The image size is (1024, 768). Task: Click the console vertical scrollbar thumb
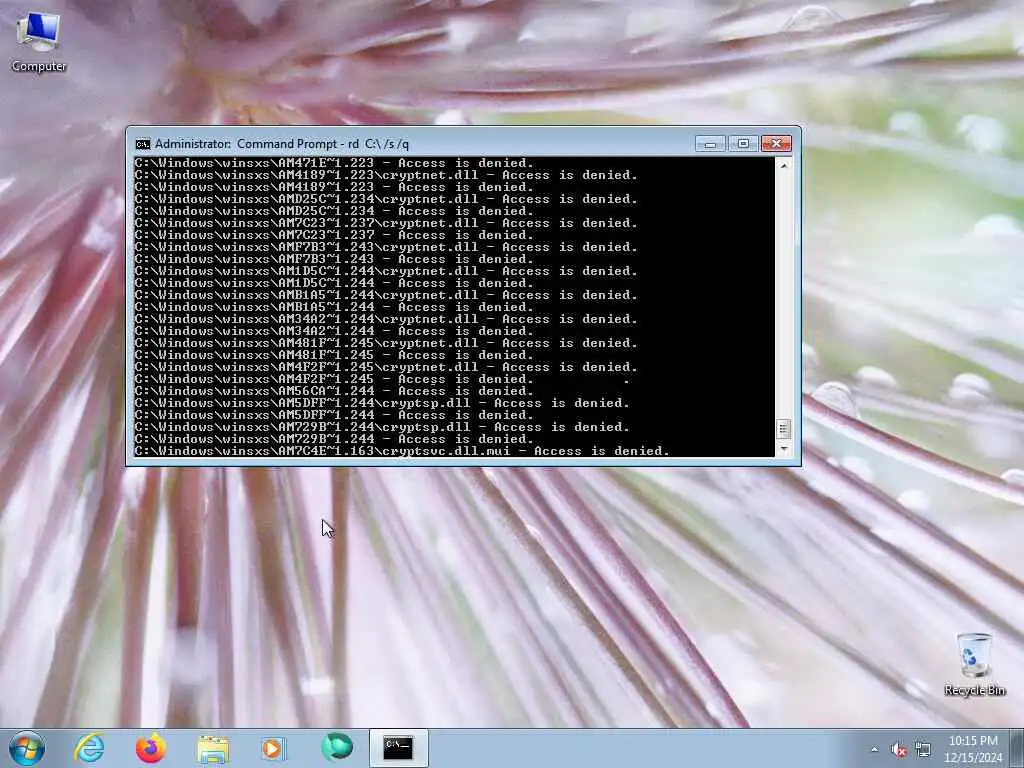pyautogui.click(x=784, y=429)
